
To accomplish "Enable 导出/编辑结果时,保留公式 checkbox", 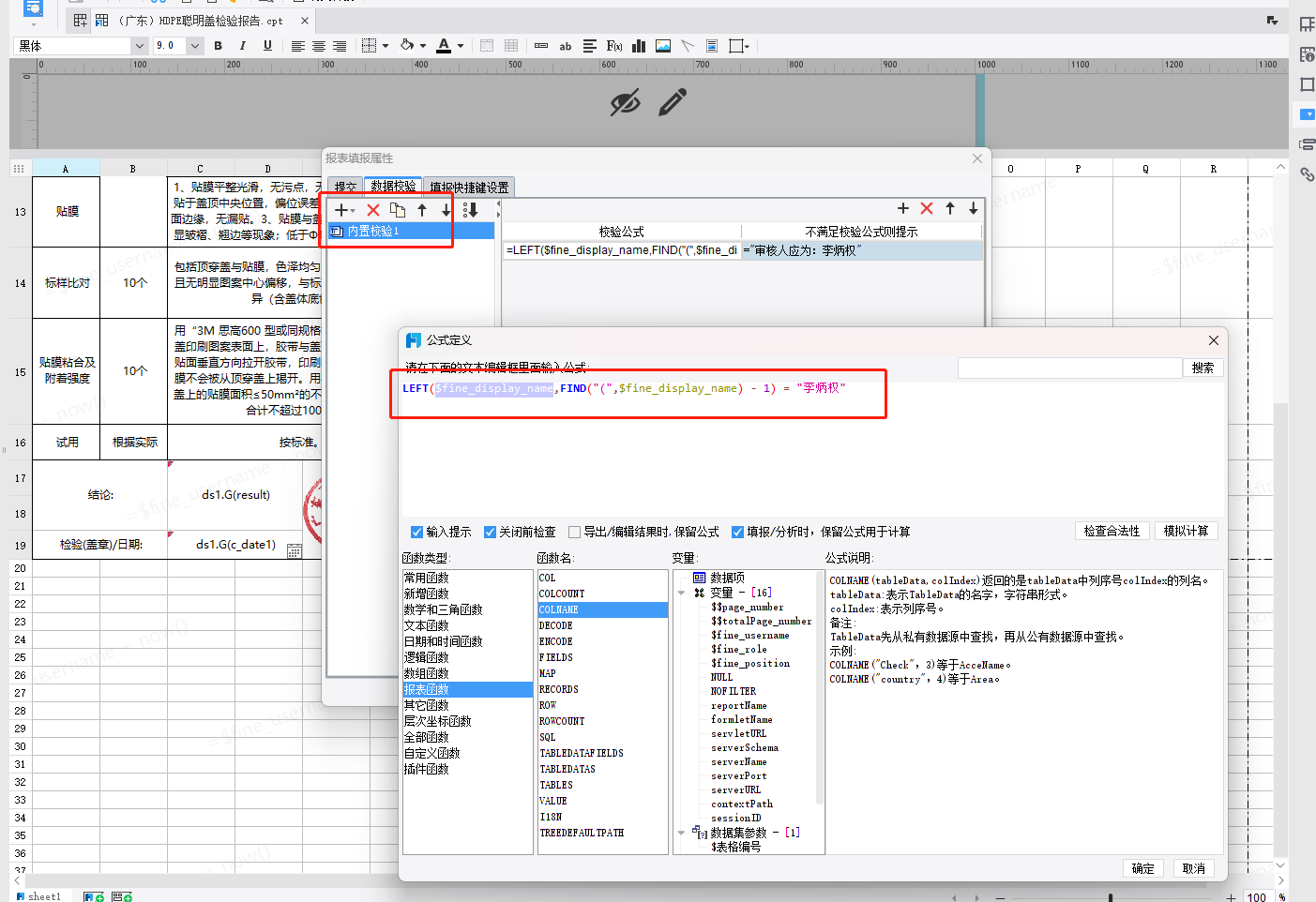I will point(575,532).
